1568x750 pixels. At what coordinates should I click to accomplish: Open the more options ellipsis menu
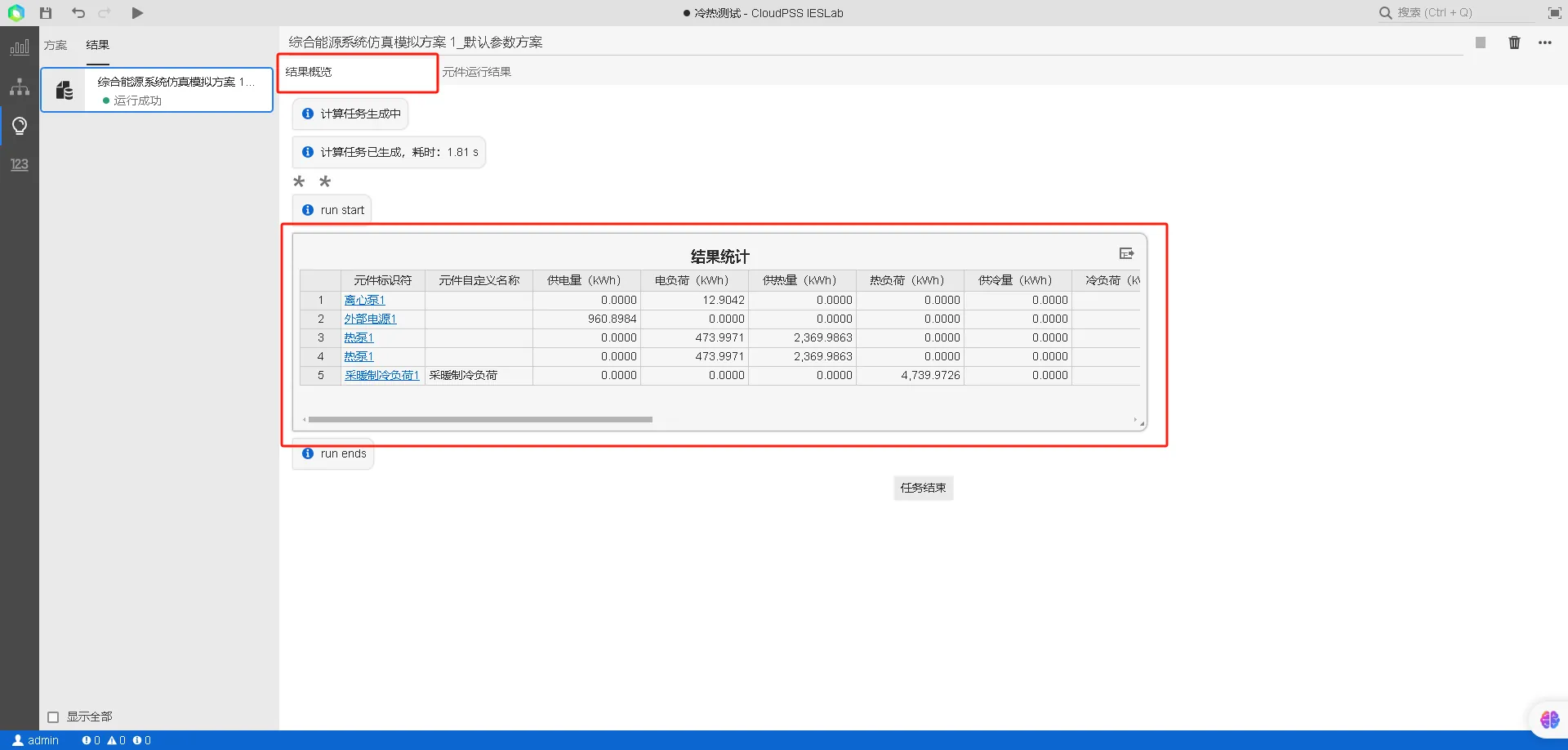coord(1545,42)
